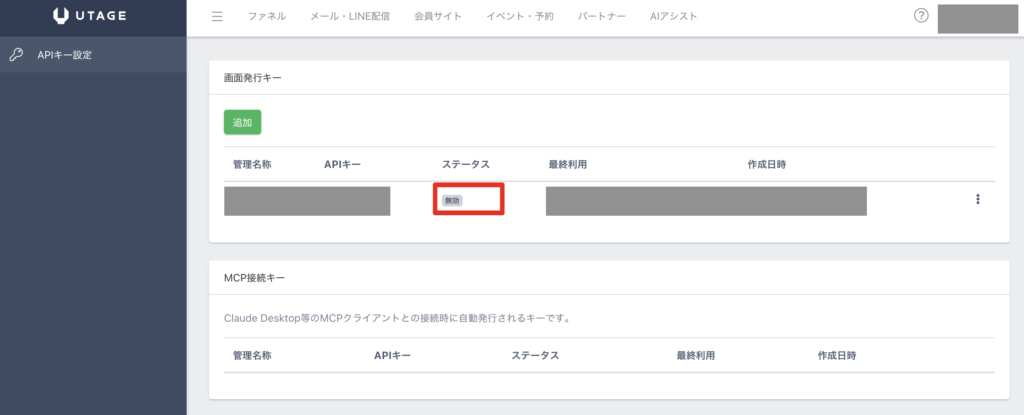This screenshot has height=415, width=1024.
Task: Go to the イベント・予約 menu
Action: tap(519, 17)
